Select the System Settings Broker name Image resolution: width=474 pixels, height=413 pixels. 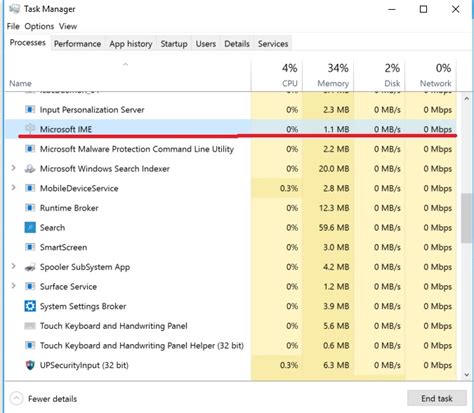(83, 306)
